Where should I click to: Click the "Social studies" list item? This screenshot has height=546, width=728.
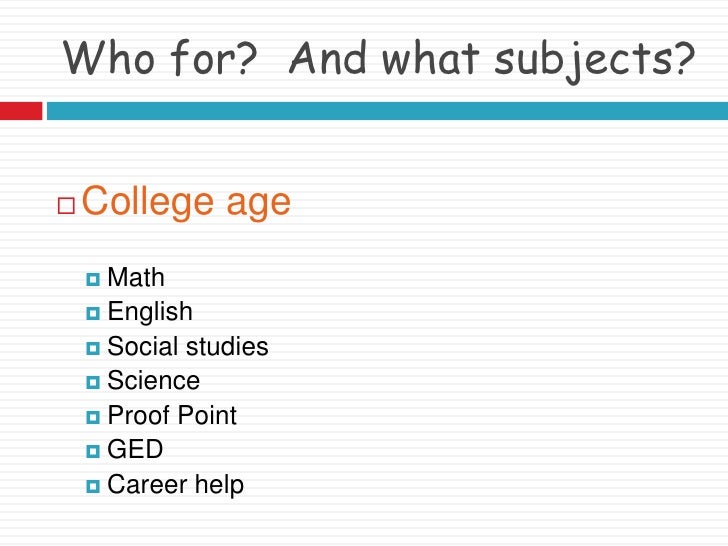pos(188,348)
